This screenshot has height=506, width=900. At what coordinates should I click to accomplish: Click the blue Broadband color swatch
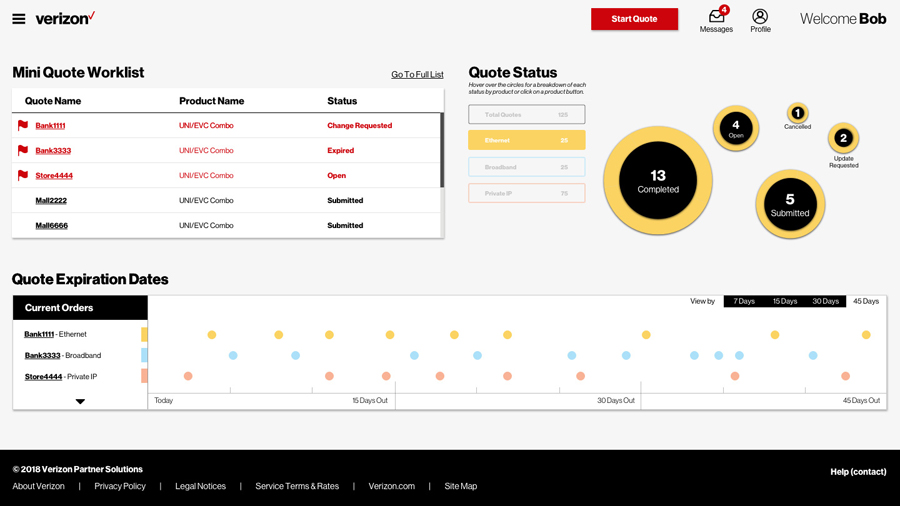(x=144, y=355)
